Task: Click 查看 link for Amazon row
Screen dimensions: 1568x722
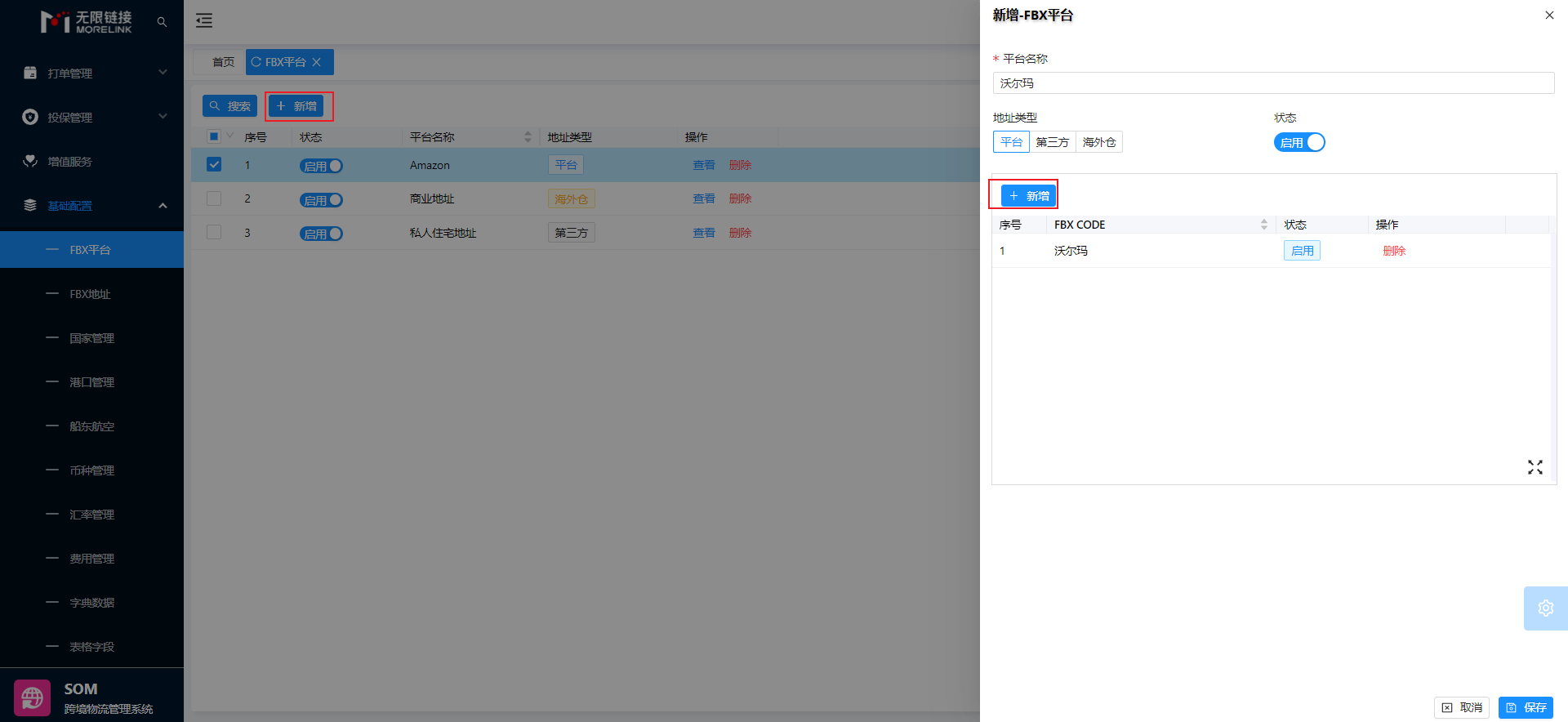Action: point(704,165)
